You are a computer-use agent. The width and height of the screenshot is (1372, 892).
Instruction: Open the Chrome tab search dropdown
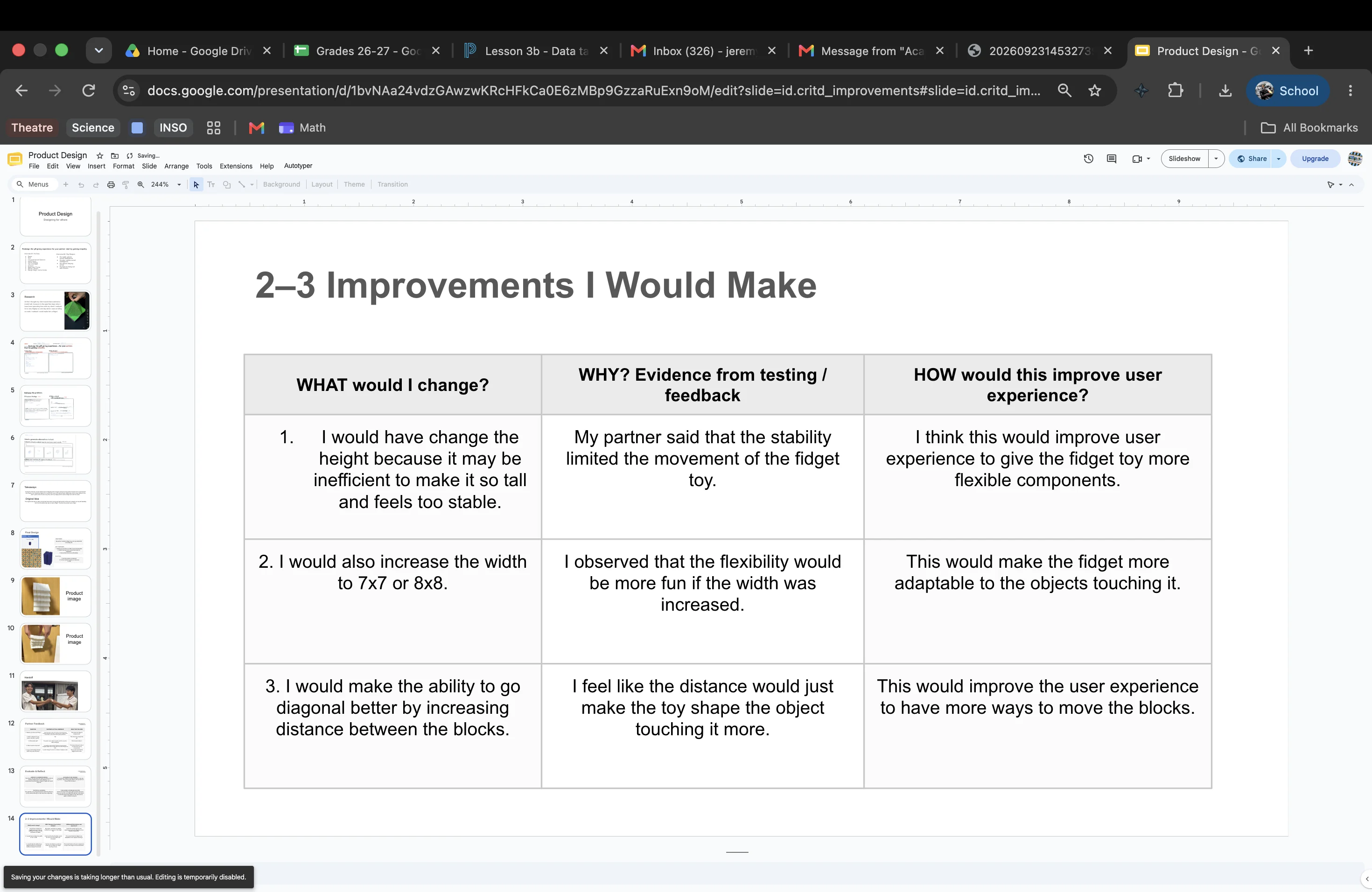pos(98,51)
